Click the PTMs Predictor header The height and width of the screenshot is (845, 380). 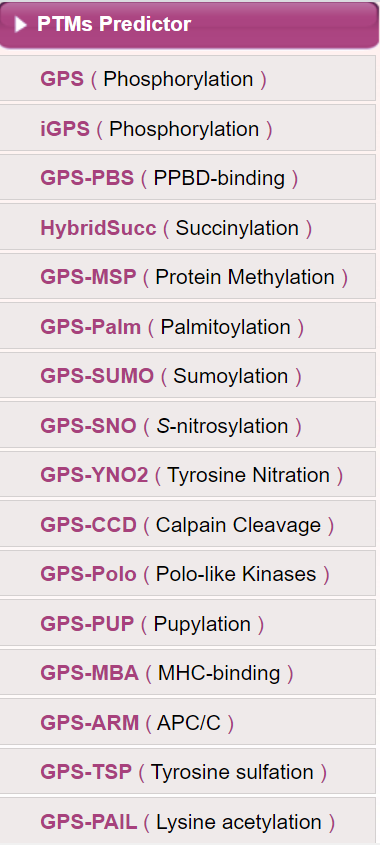point(189,25)
